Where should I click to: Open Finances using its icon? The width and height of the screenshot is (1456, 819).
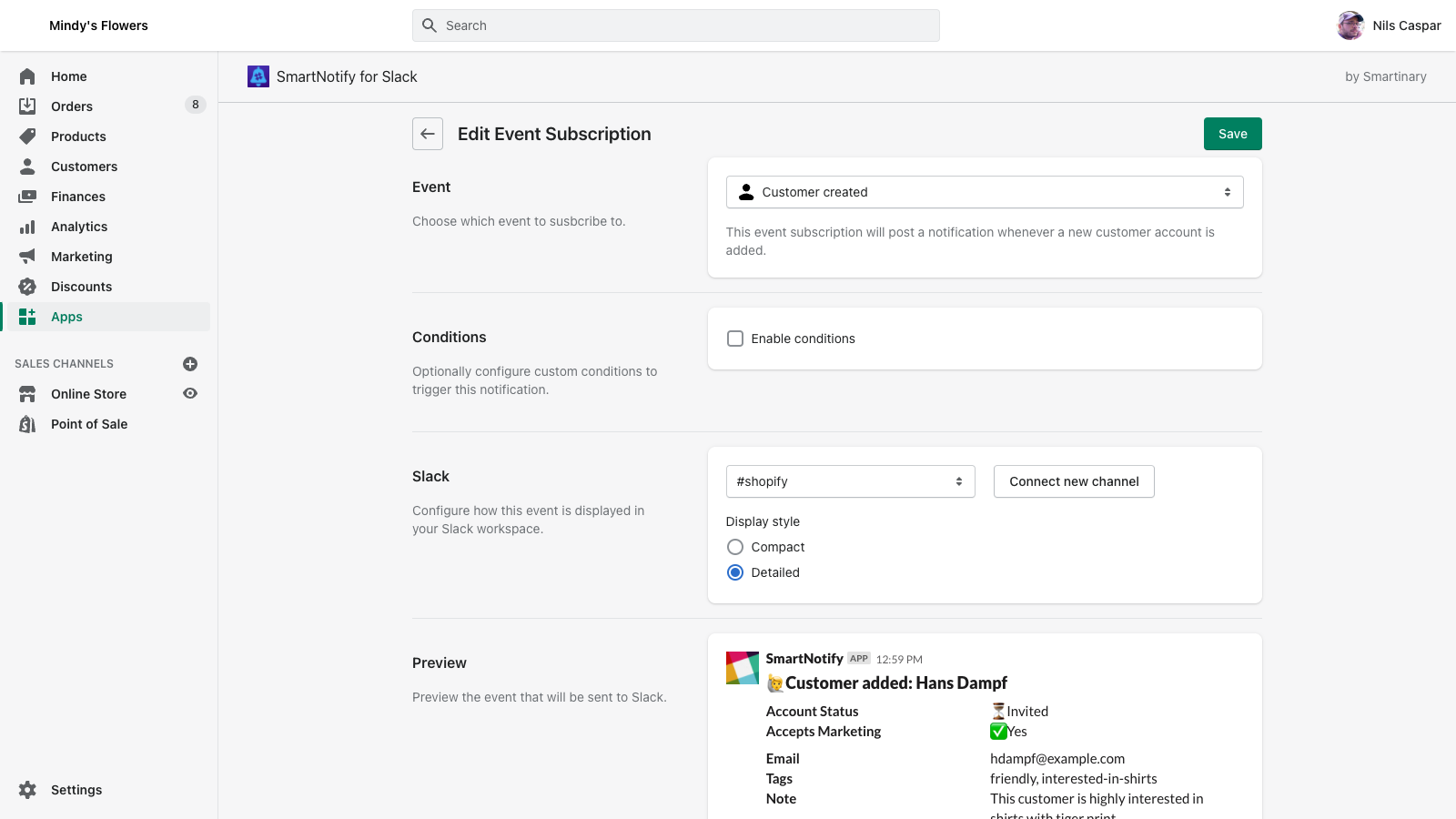pos(27,196)
